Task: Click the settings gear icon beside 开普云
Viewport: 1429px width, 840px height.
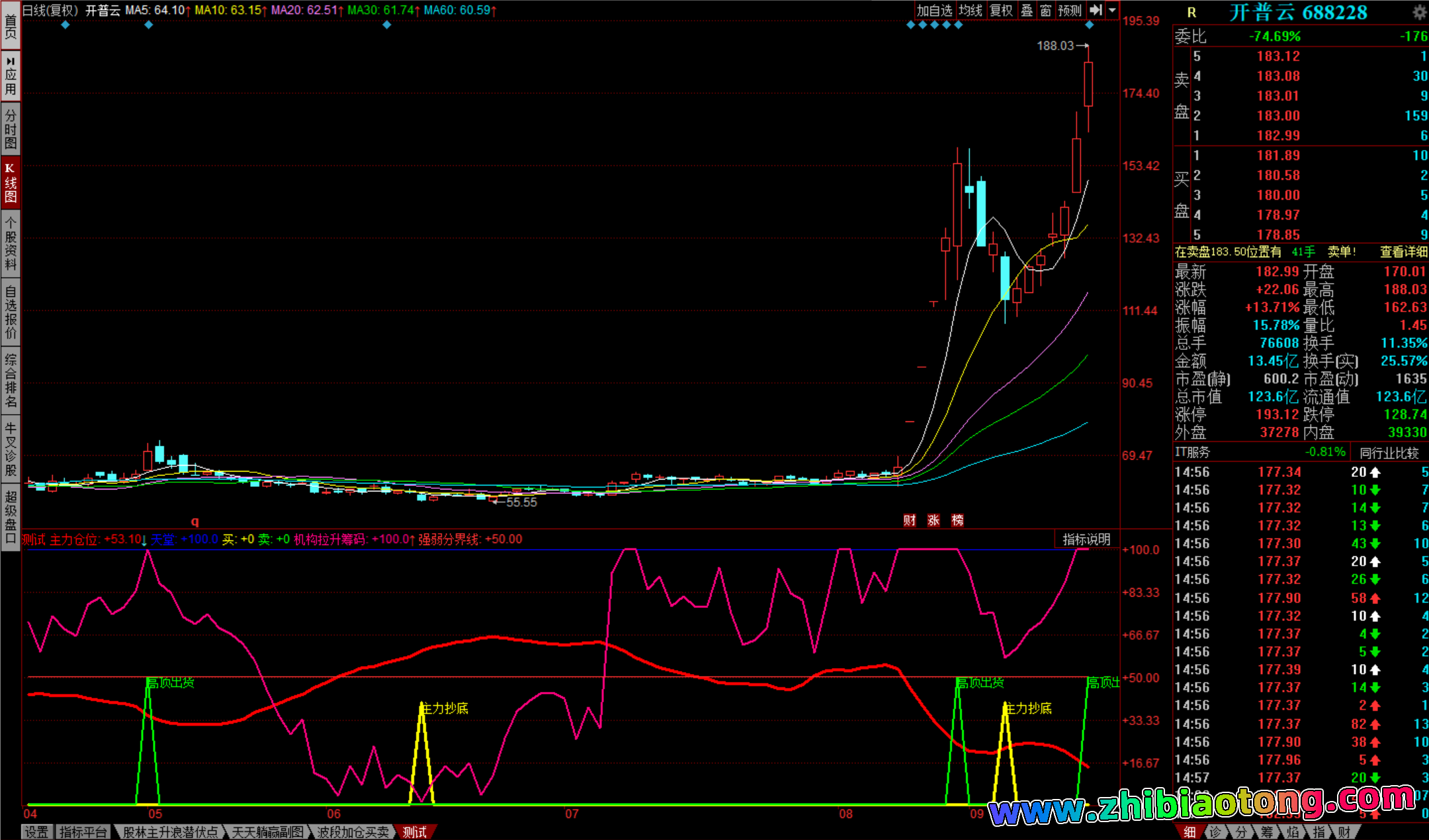Action: (1420, 13)
